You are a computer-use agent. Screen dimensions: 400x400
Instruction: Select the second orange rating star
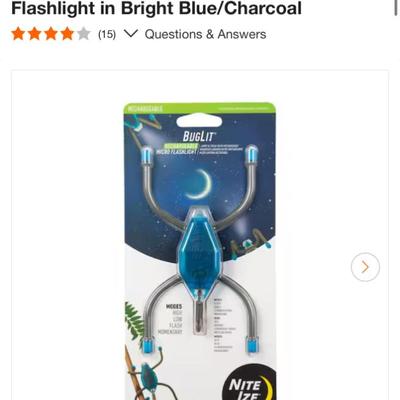click(x=35, y=34)
